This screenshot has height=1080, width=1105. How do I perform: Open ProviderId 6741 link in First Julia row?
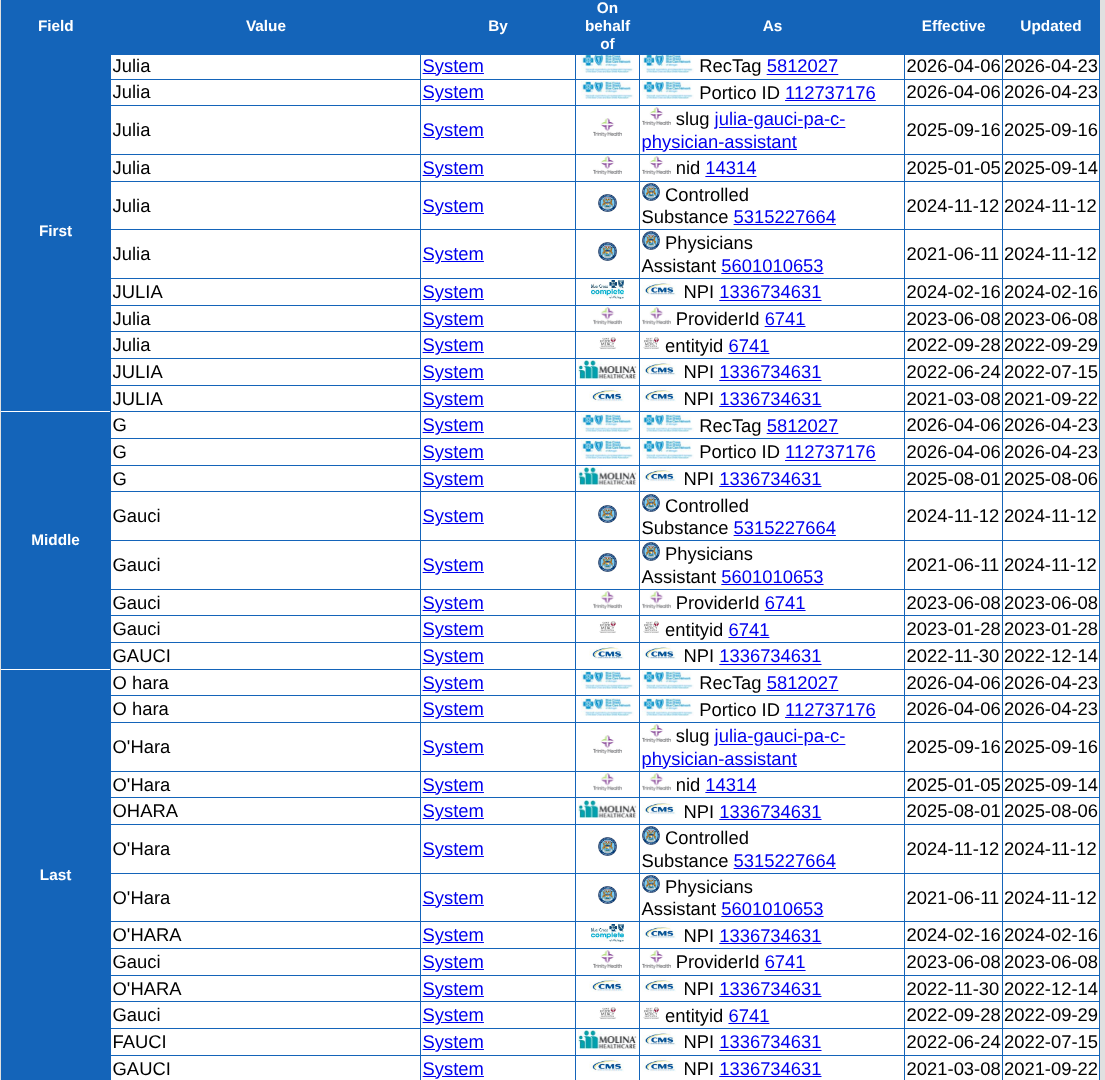click(x=784, y=319)
